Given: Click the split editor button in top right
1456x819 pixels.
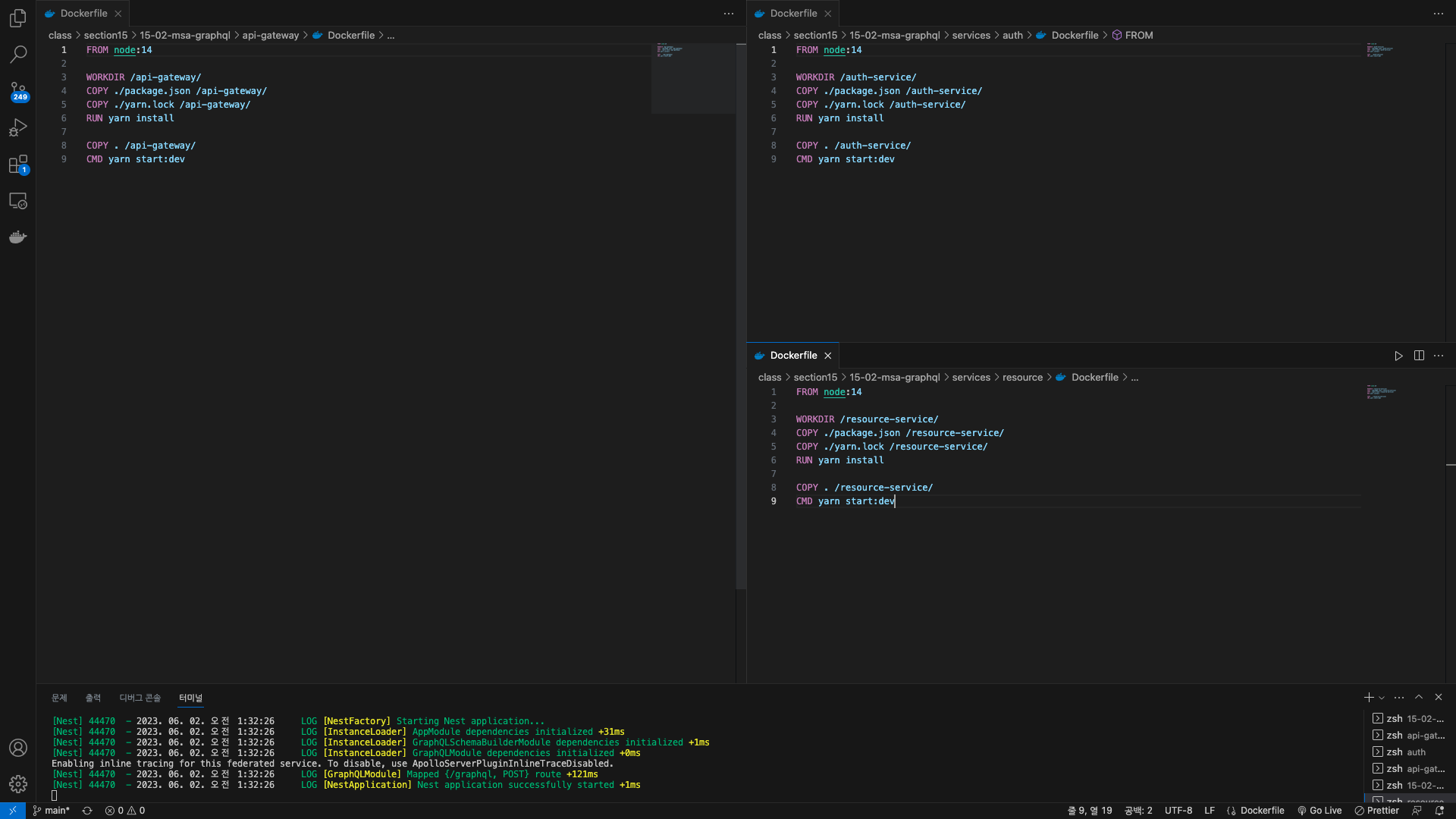Looking at the screenshot, I should click(1418, 355).
